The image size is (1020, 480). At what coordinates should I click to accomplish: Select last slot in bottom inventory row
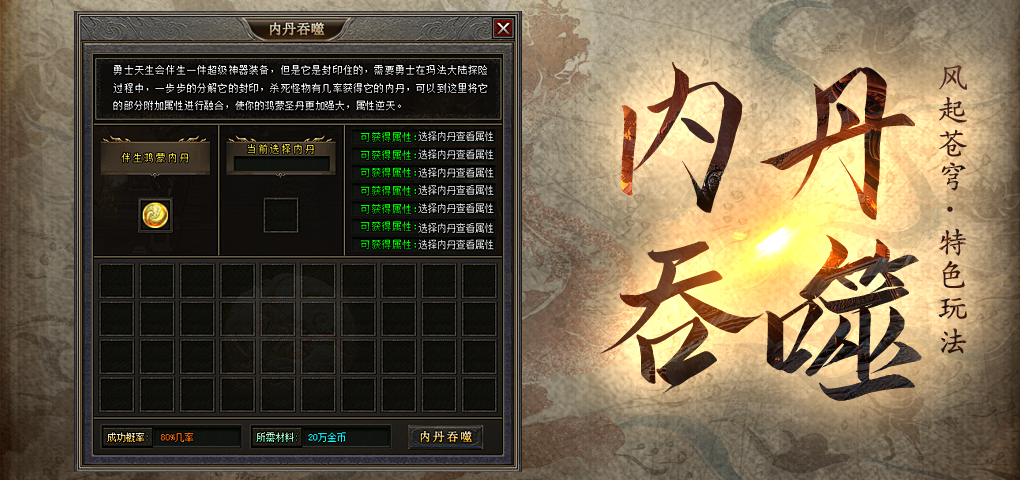coord(479,394)
